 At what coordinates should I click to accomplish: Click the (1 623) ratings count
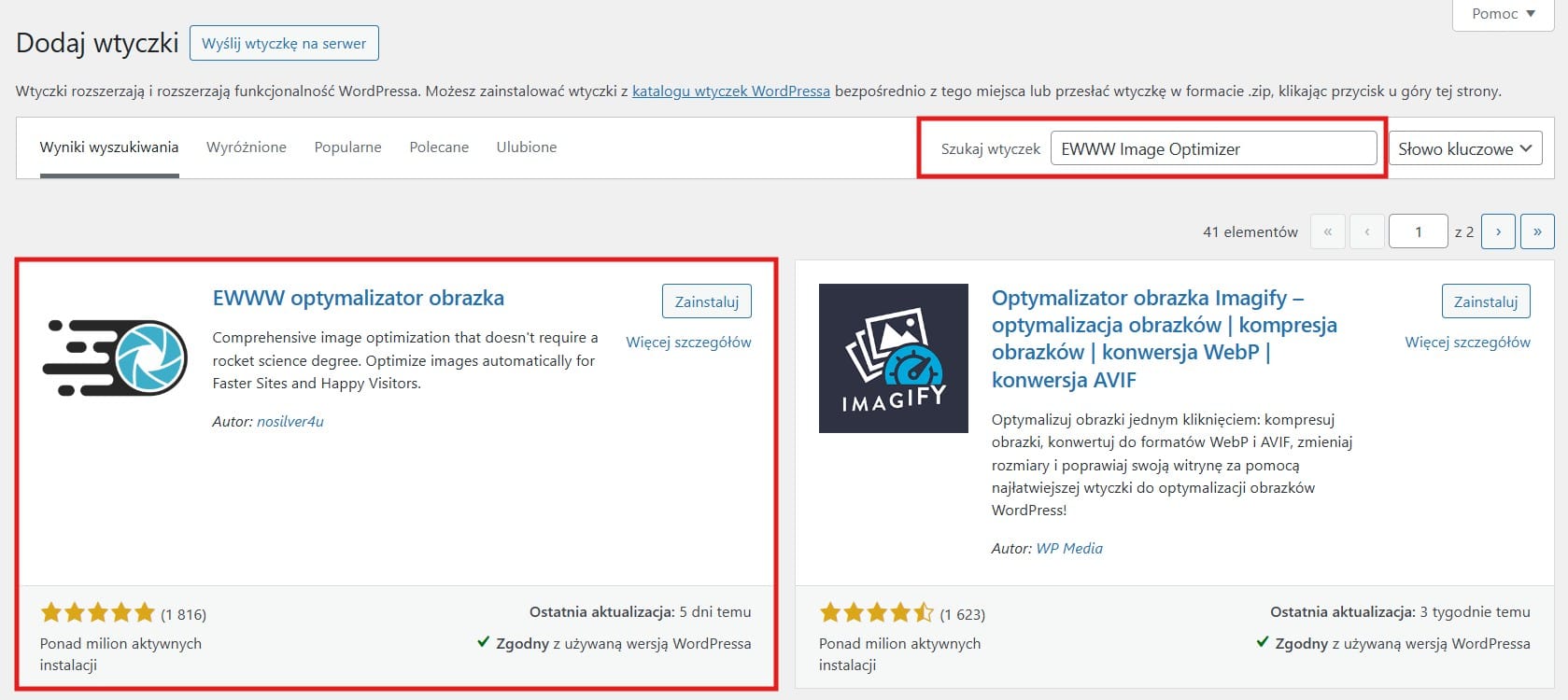(962, 614)
